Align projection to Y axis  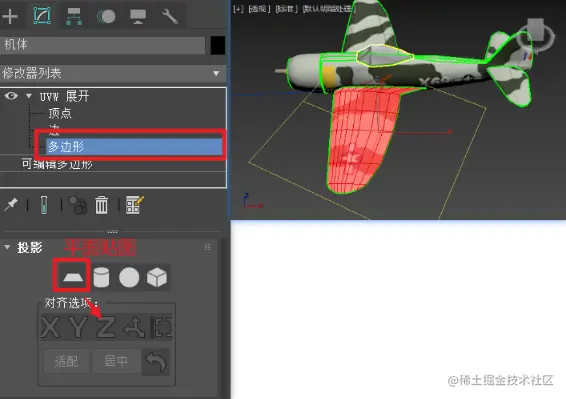click(78, 328)
